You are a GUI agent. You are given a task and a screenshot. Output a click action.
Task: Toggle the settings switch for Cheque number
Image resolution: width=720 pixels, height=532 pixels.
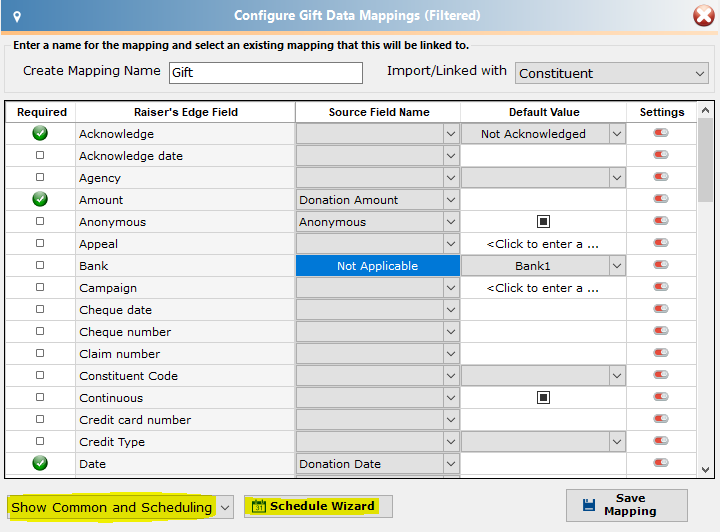661,331
